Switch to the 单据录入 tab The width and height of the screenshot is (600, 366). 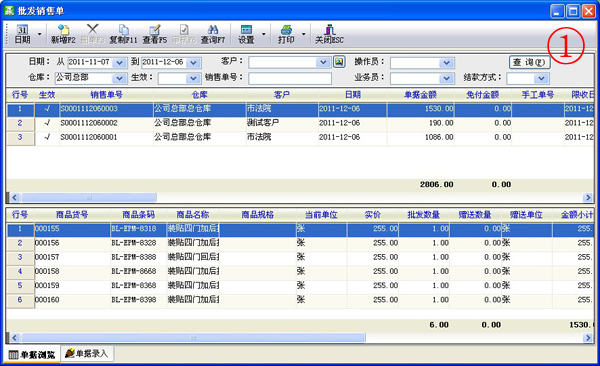(87, 353)
